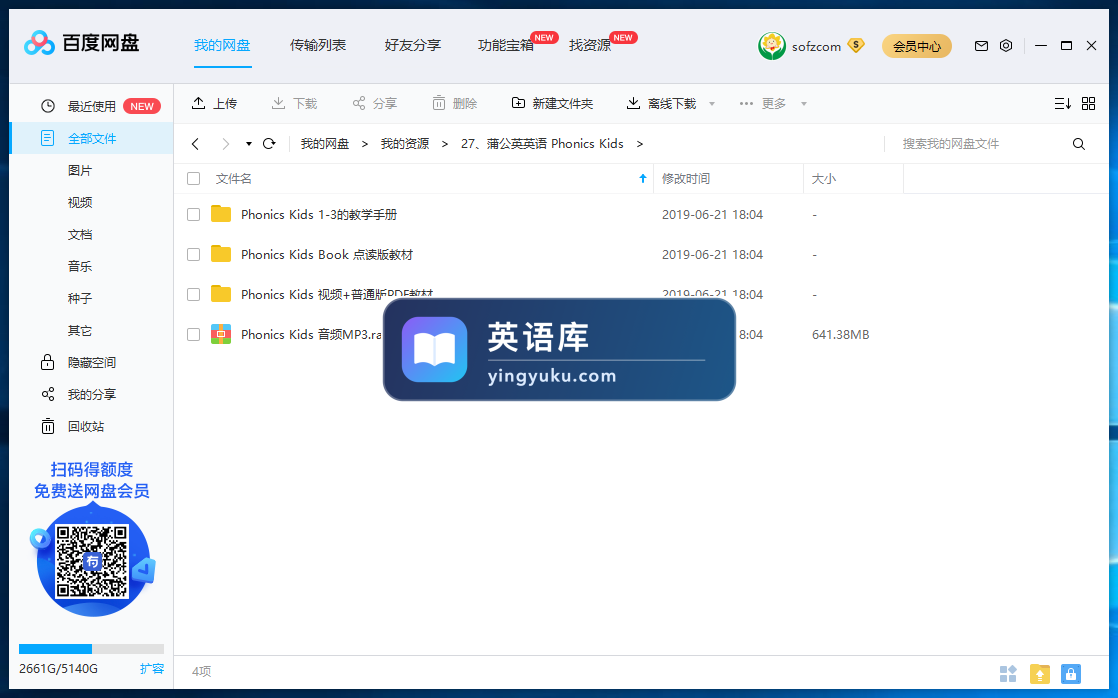The image size is (1118, 698).
Task: Filter by 文档 category
Action: [x=80, y=235]
